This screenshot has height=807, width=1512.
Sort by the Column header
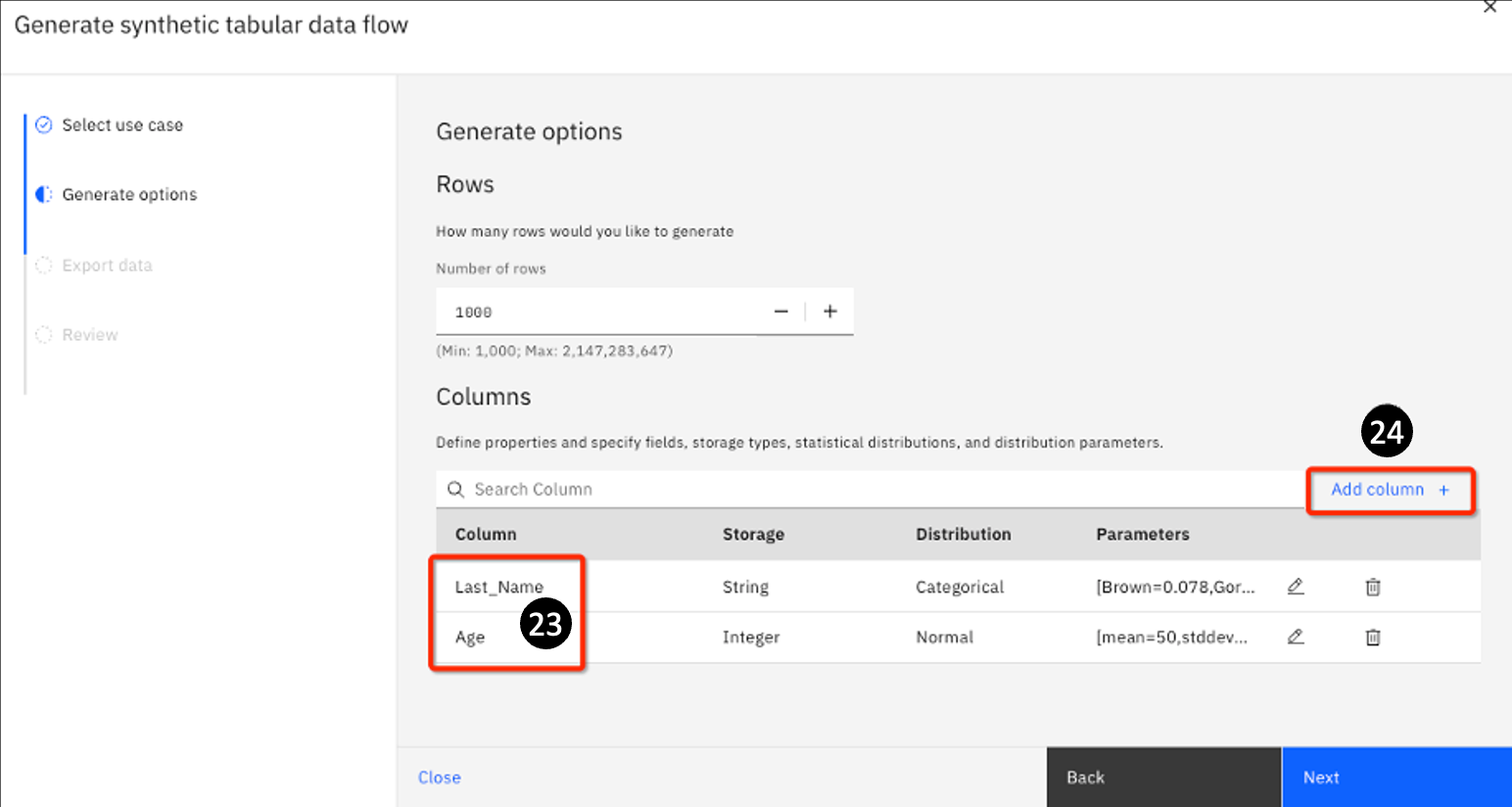(486, 534)
